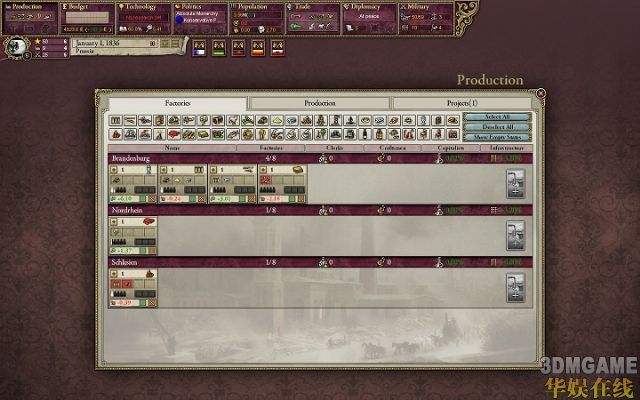Image resolution: width=640 pixels, height=400 pixels.
Task: Close the Production window with X button
Action: tap(540, 93)
